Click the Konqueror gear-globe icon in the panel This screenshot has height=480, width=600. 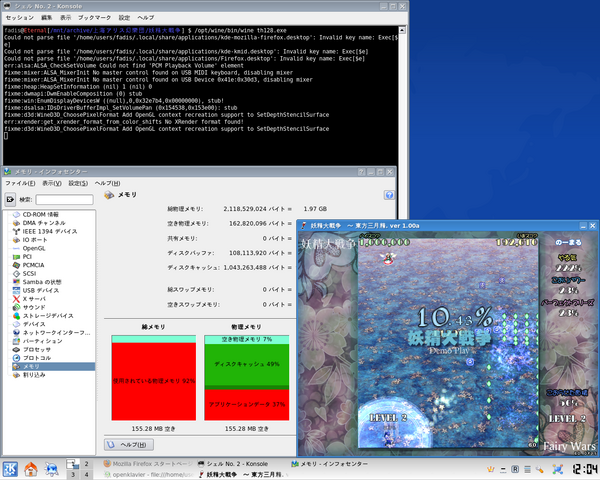(x=51, y=469)
